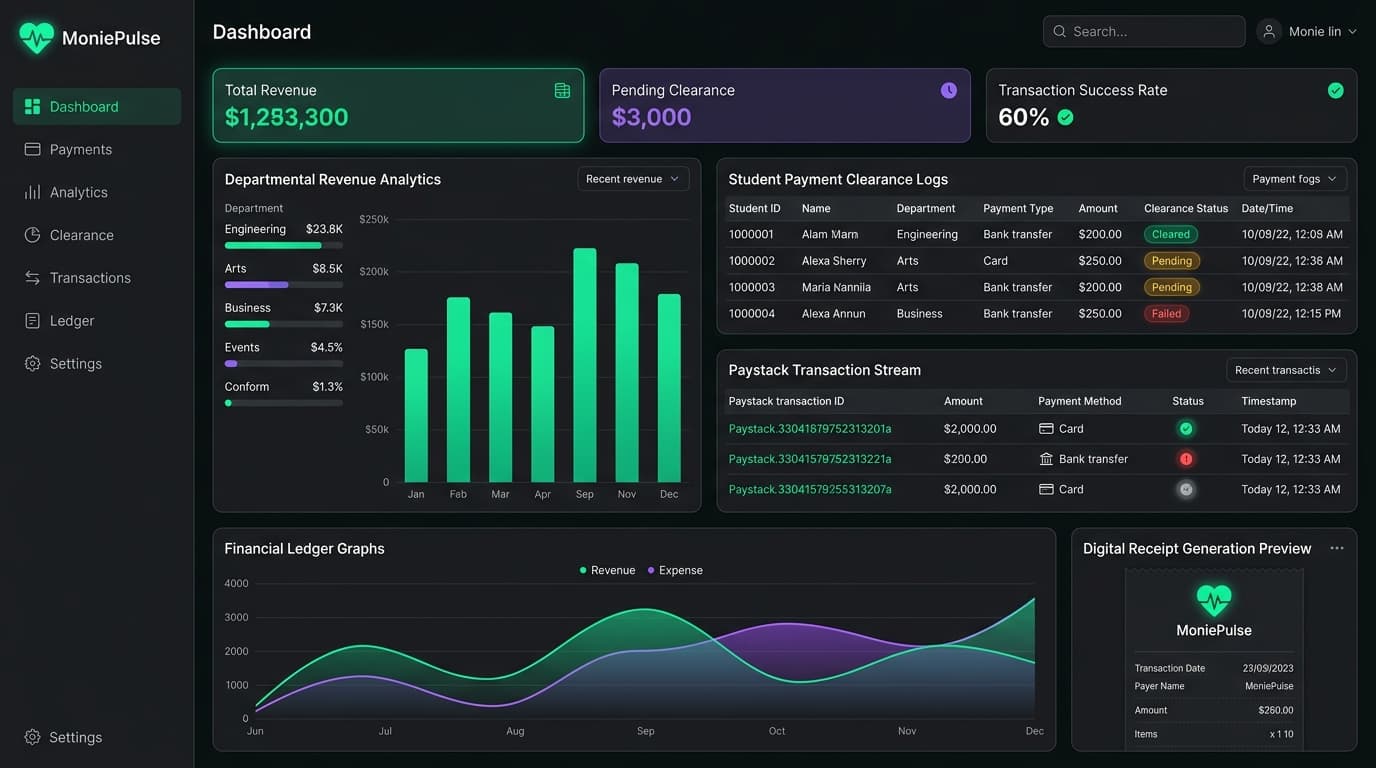Click the search magnifier icon

click(1059, 31)
